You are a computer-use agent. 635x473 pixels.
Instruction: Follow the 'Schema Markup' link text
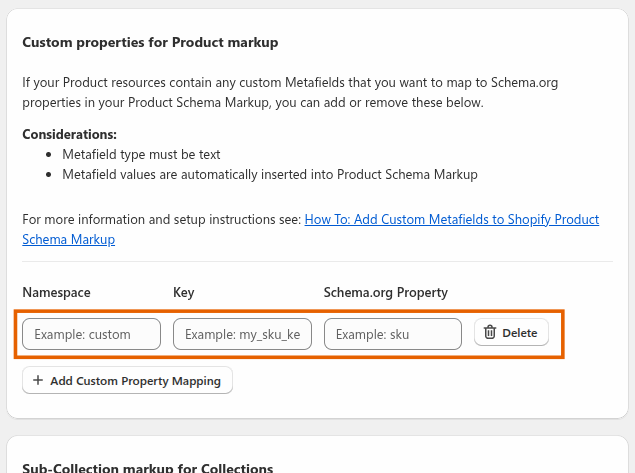pos(68,239)
